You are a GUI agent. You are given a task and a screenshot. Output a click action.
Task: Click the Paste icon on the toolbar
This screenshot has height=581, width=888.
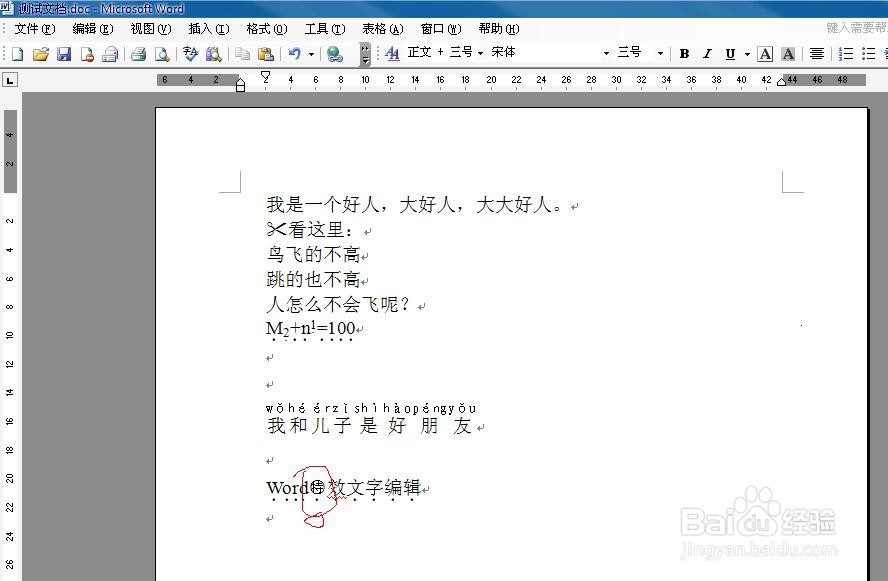[x=265, y=54]
